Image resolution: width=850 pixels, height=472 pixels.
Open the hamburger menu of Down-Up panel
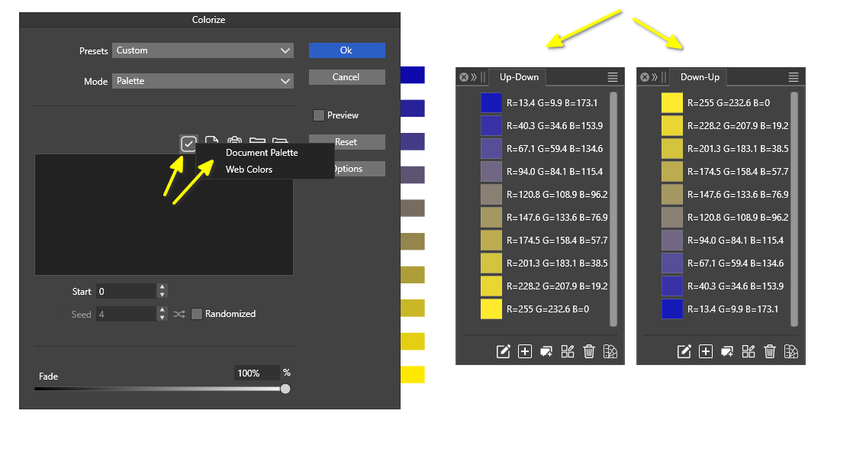pos(793,77)
